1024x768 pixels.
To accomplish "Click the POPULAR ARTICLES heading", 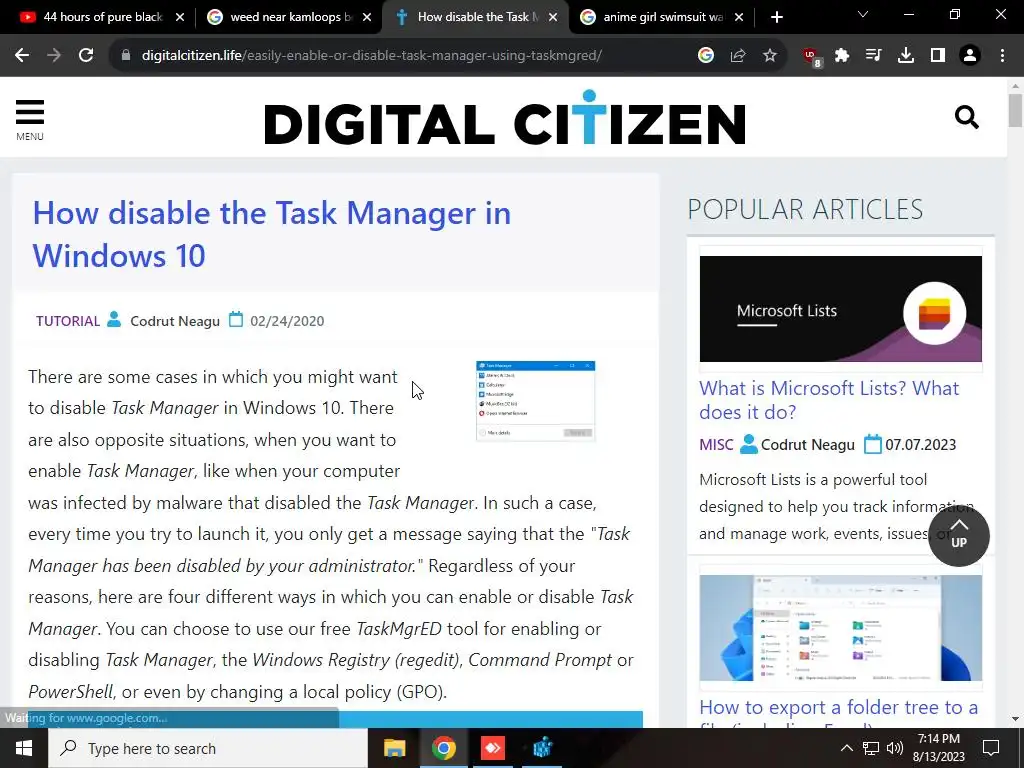I will pyautogui.click(x=805, y=210).
